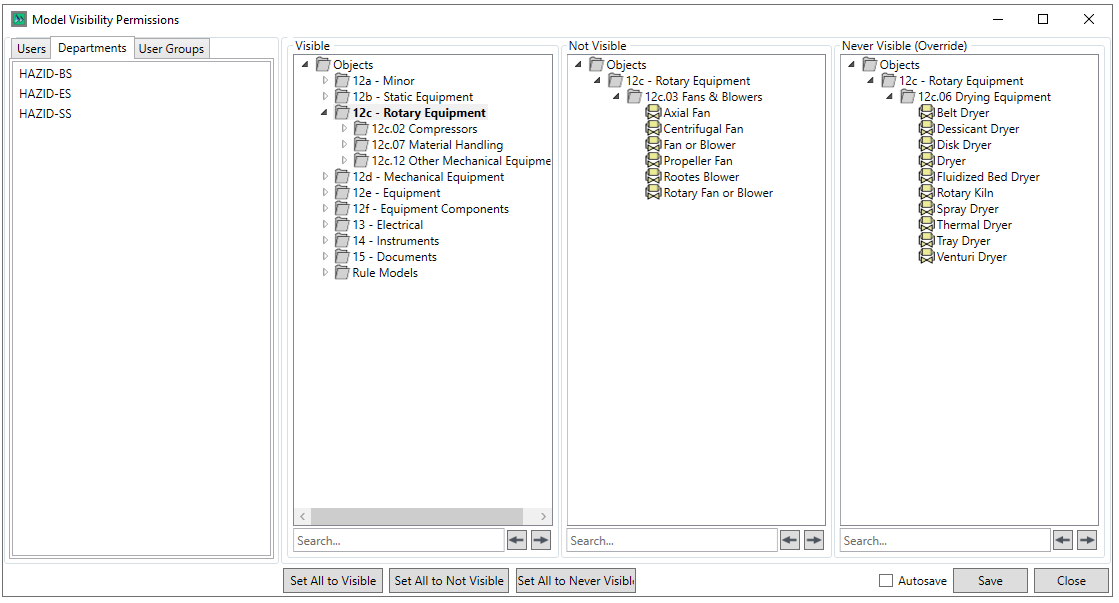
Task: Click the Spray Dryer object icon
Action: coord(927,209)
